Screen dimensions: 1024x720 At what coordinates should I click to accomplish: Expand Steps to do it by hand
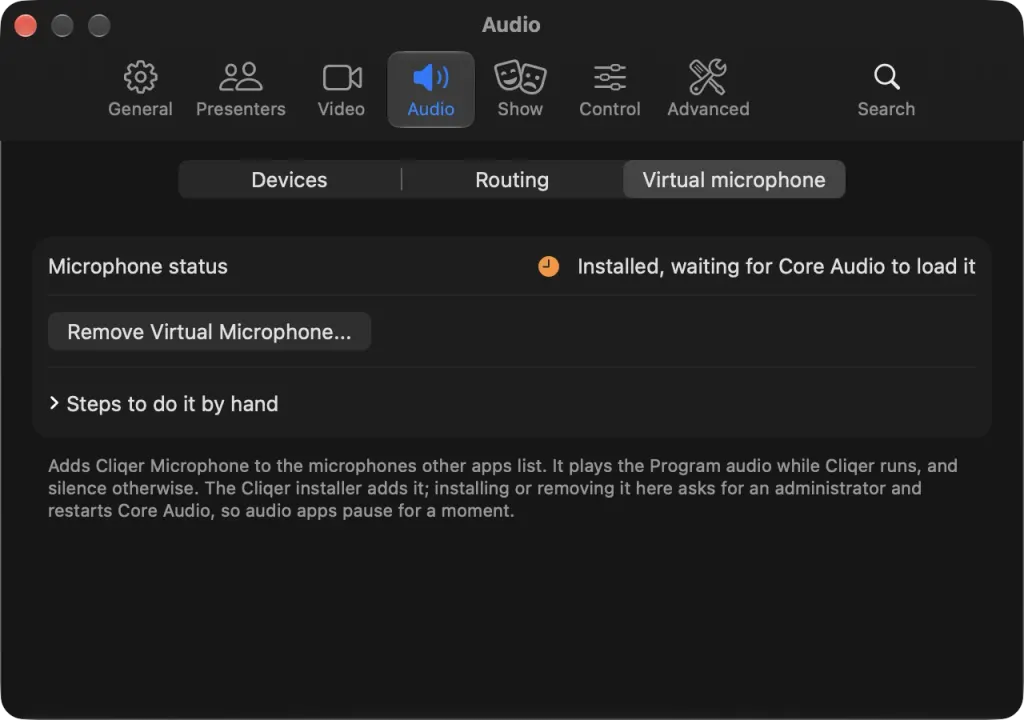click(164, 404)
